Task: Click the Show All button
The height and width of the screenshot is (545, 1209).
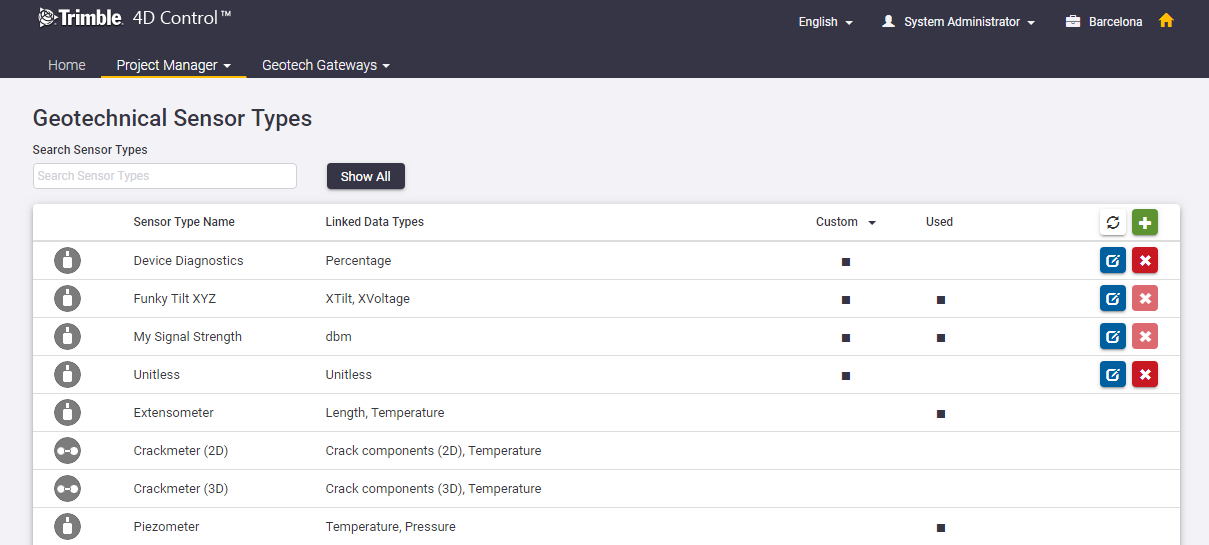Action: (x=366, y=176)
